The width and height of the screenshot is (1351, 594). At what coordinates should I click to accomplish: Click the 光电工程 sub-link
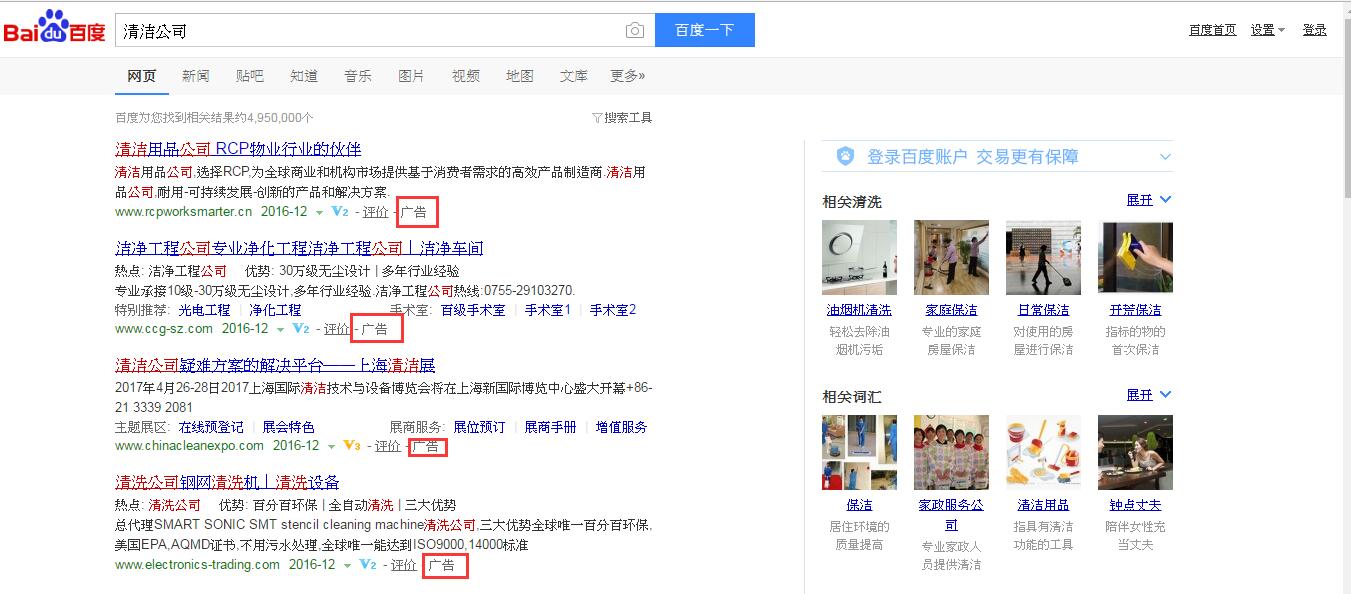pos(204,310)
